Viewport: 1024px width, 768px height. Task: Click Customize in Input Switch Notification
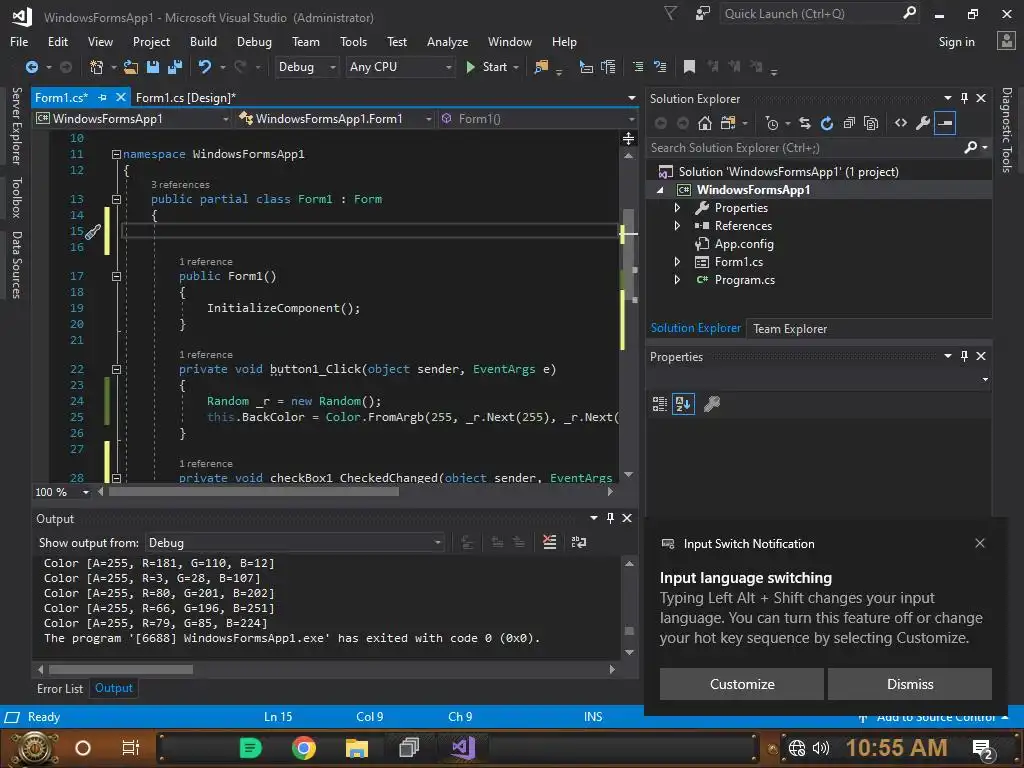[742, 684]
